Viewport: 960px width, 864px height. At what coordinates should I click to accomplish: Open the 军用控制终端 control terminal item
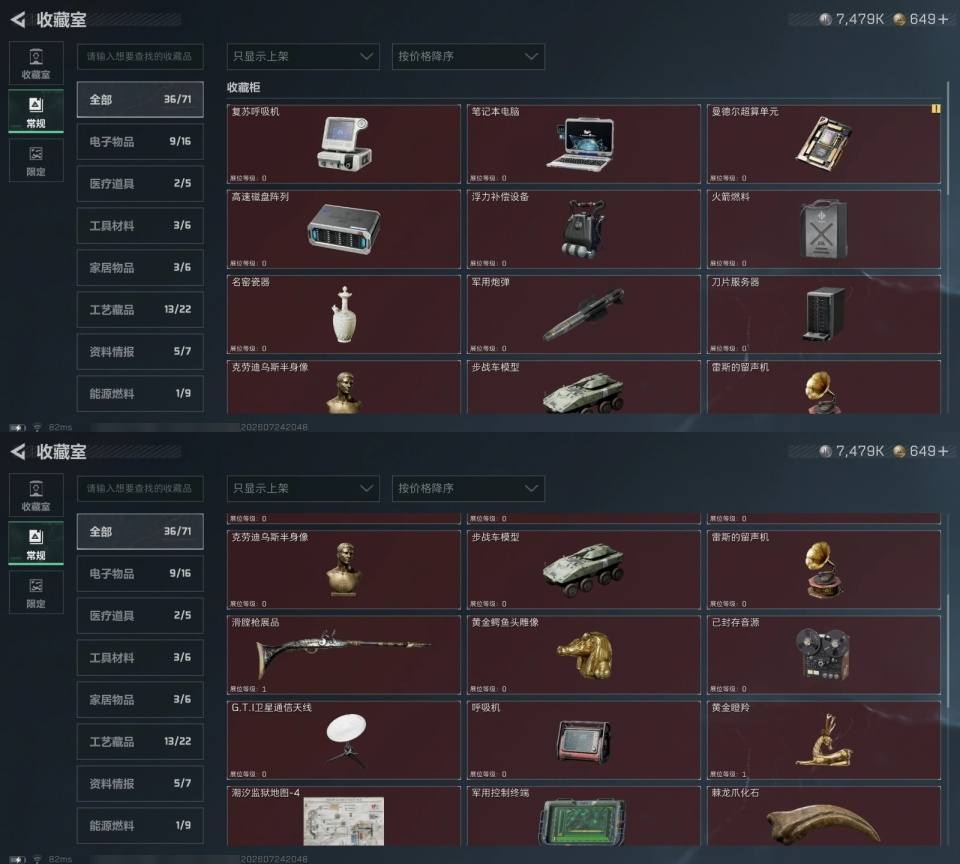[x=583, y=816]
